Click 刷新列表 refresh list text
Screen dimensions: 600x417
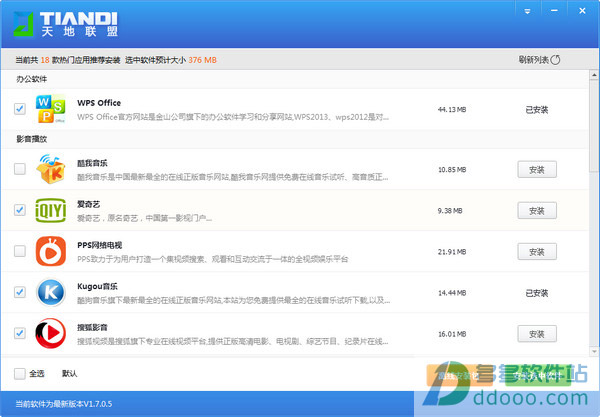coord(534,60)
